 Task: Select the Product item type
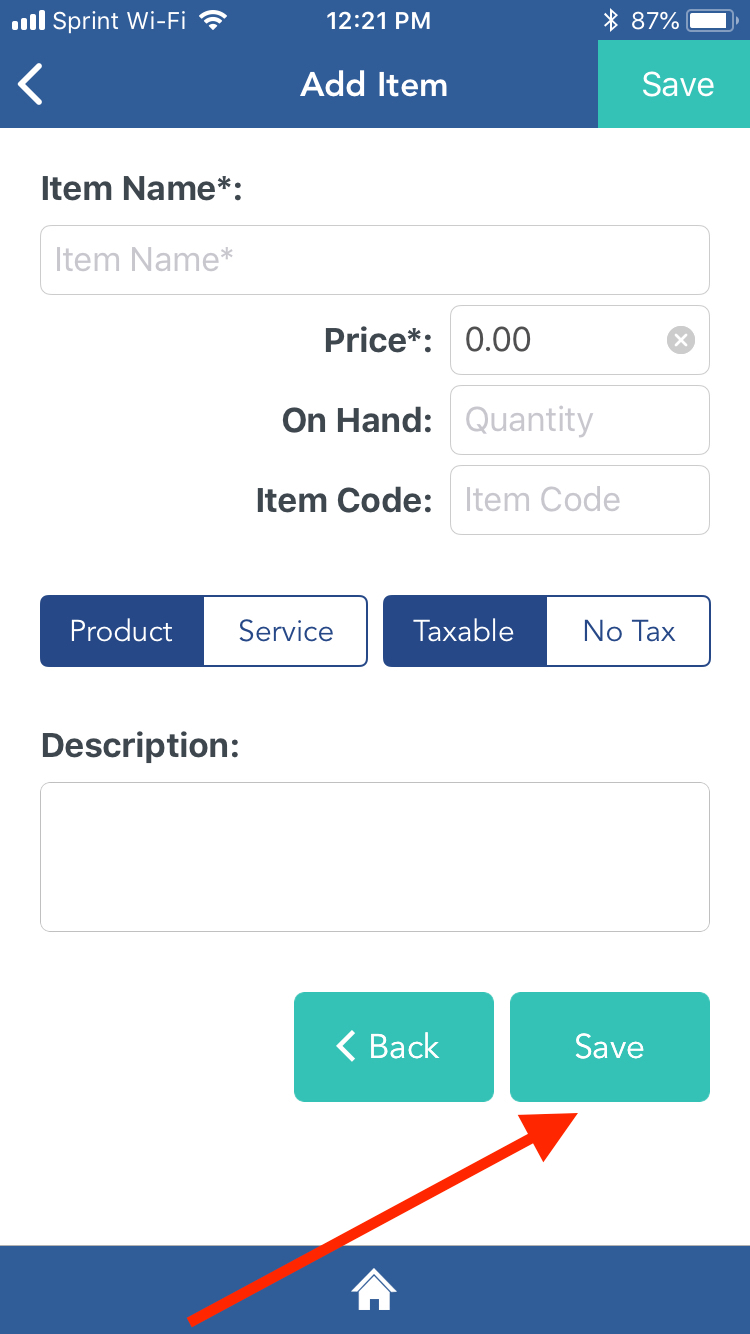122,631
